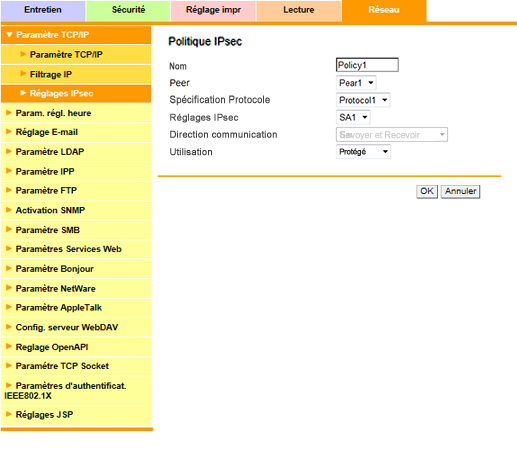Open Config. serveur WebDAV
Image resolution: width=517 pixels, height=451 pixels.
(76, 327)
